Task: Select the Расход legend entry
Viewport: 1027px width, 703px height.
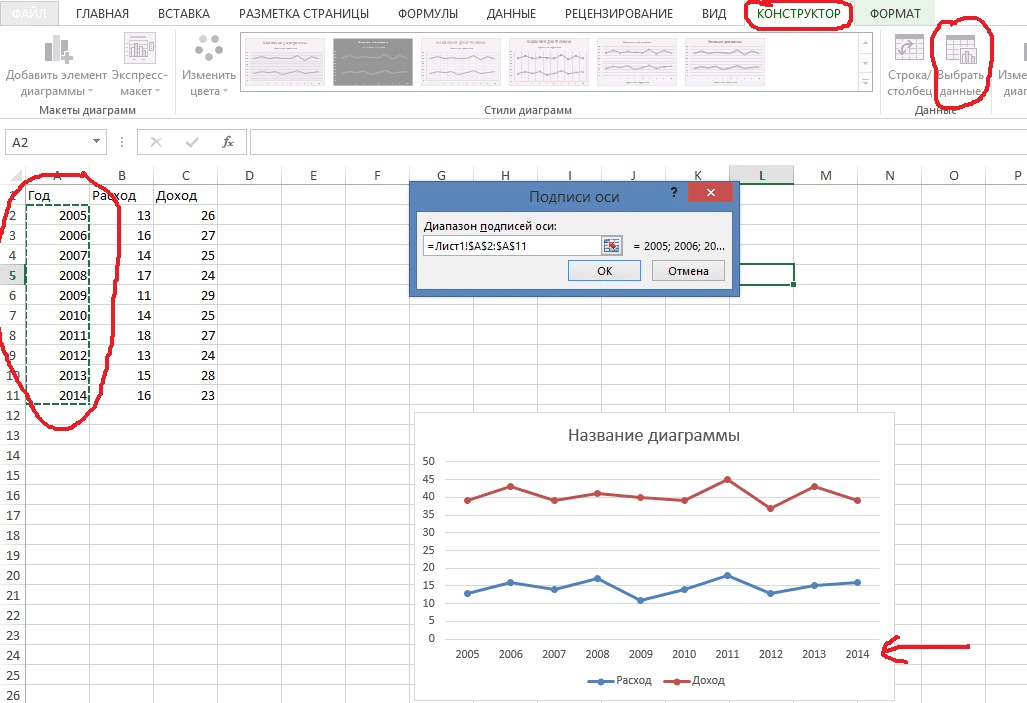Action: click(x=620, y=680)
